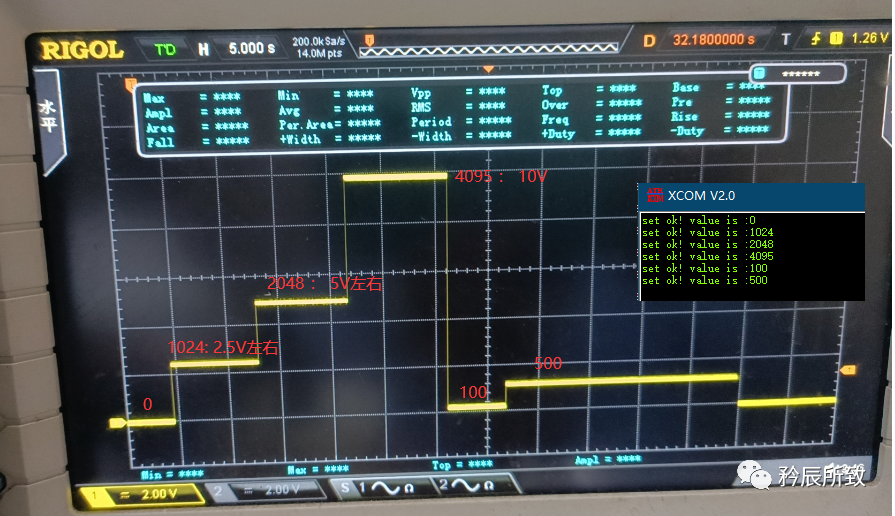Click the yellow channel 1 ground marker

pyautogui.click(x=117, y=423)
